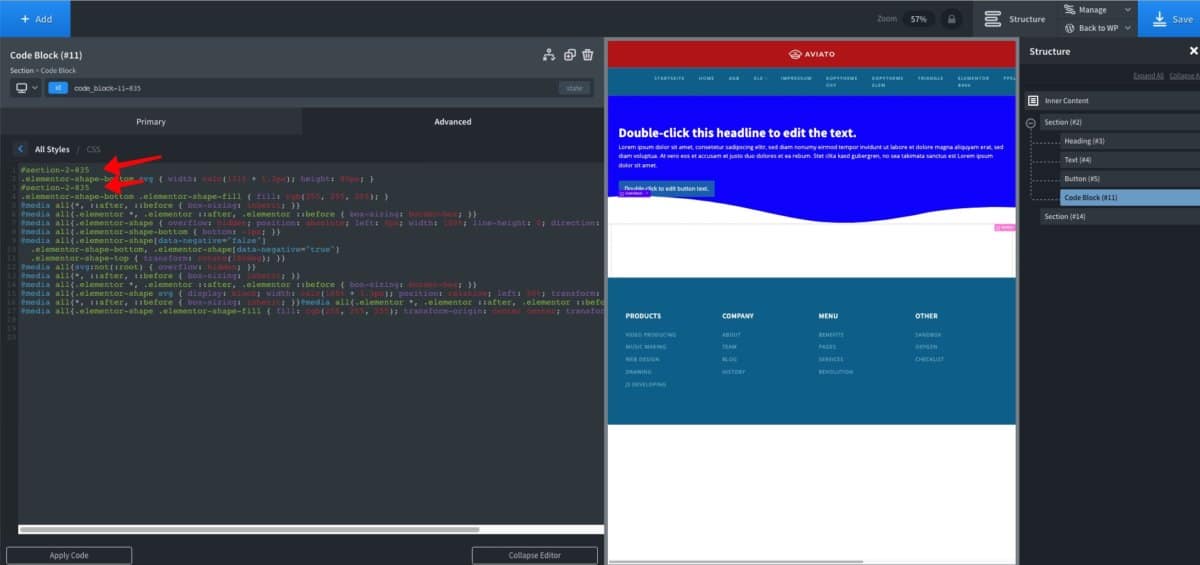Viewport: 1200px width, 565px height.
Task: Delete the Code Block with trash icon
Action: point(588,56)
